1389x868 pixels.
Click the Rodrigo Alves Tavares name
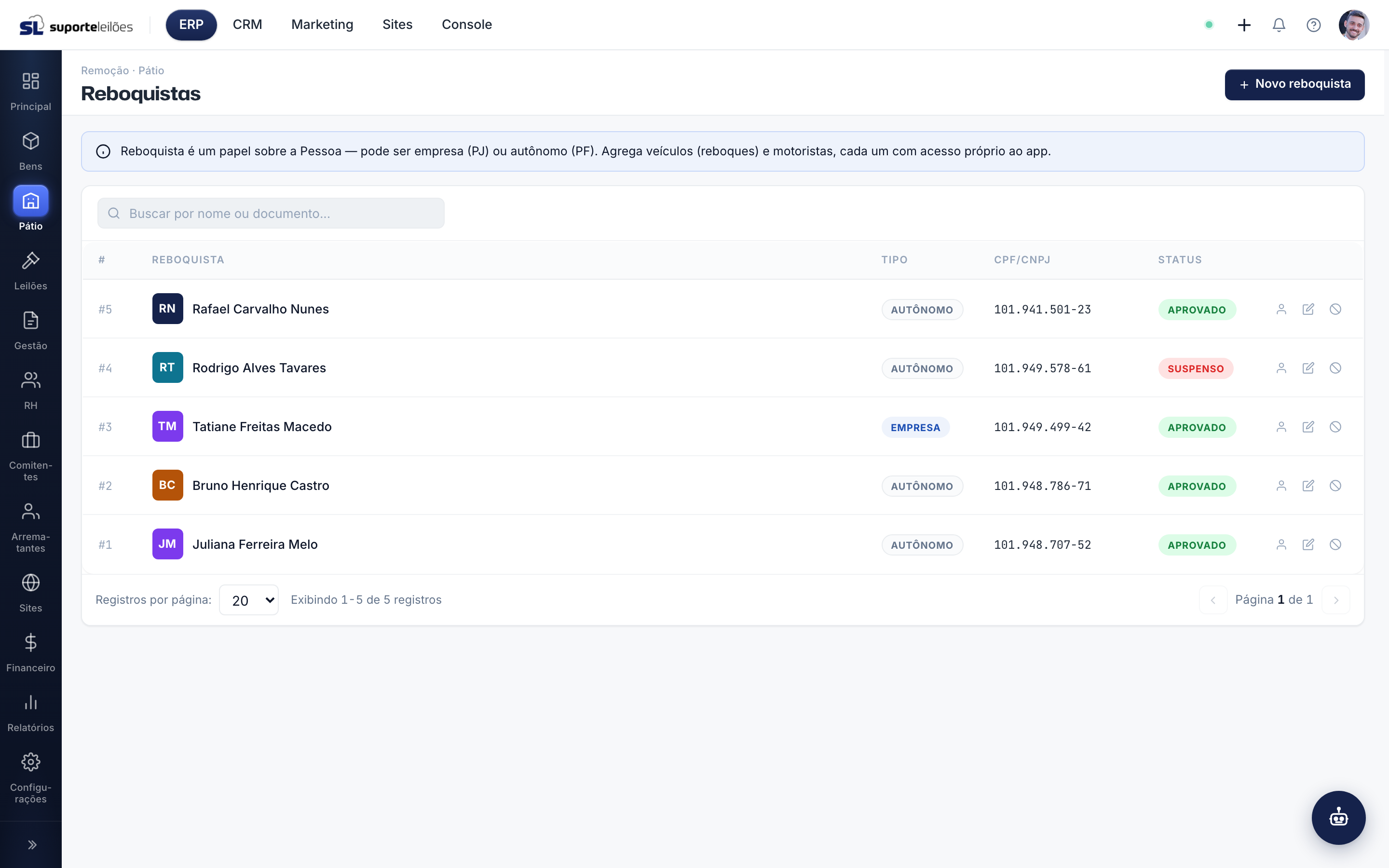pos(259,368)
